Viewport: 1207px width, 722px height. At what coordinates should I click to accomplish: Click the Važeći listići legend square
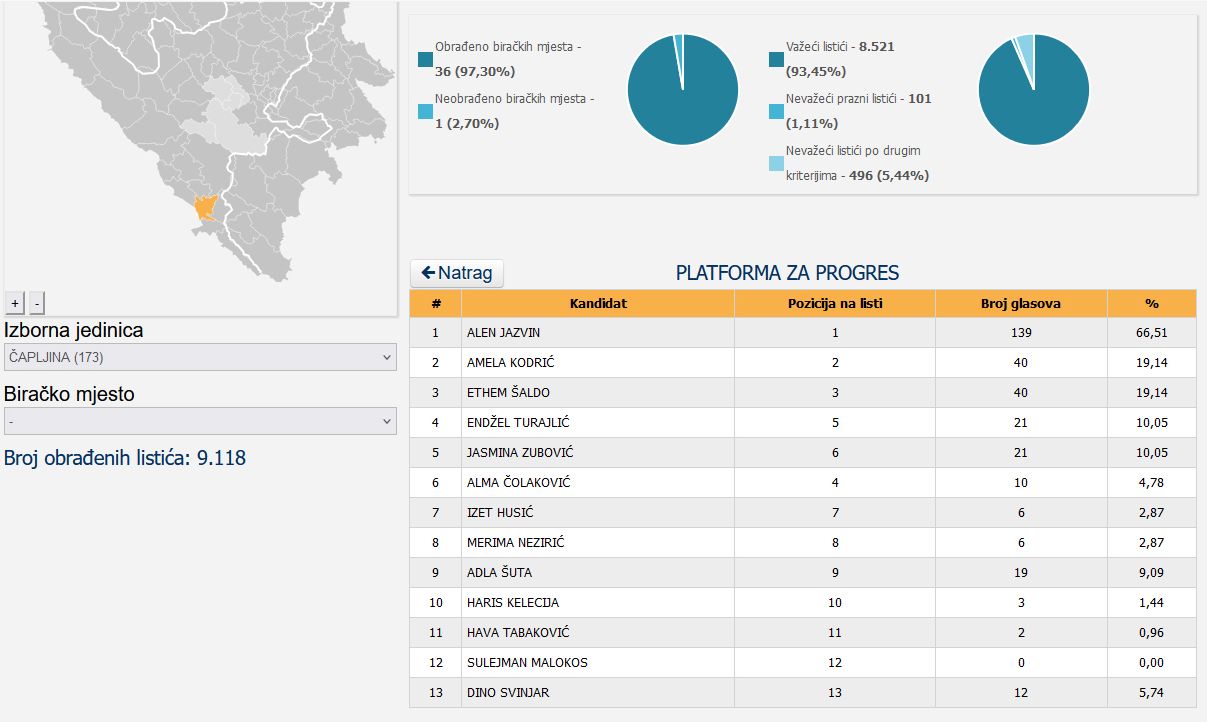(777, 59)
